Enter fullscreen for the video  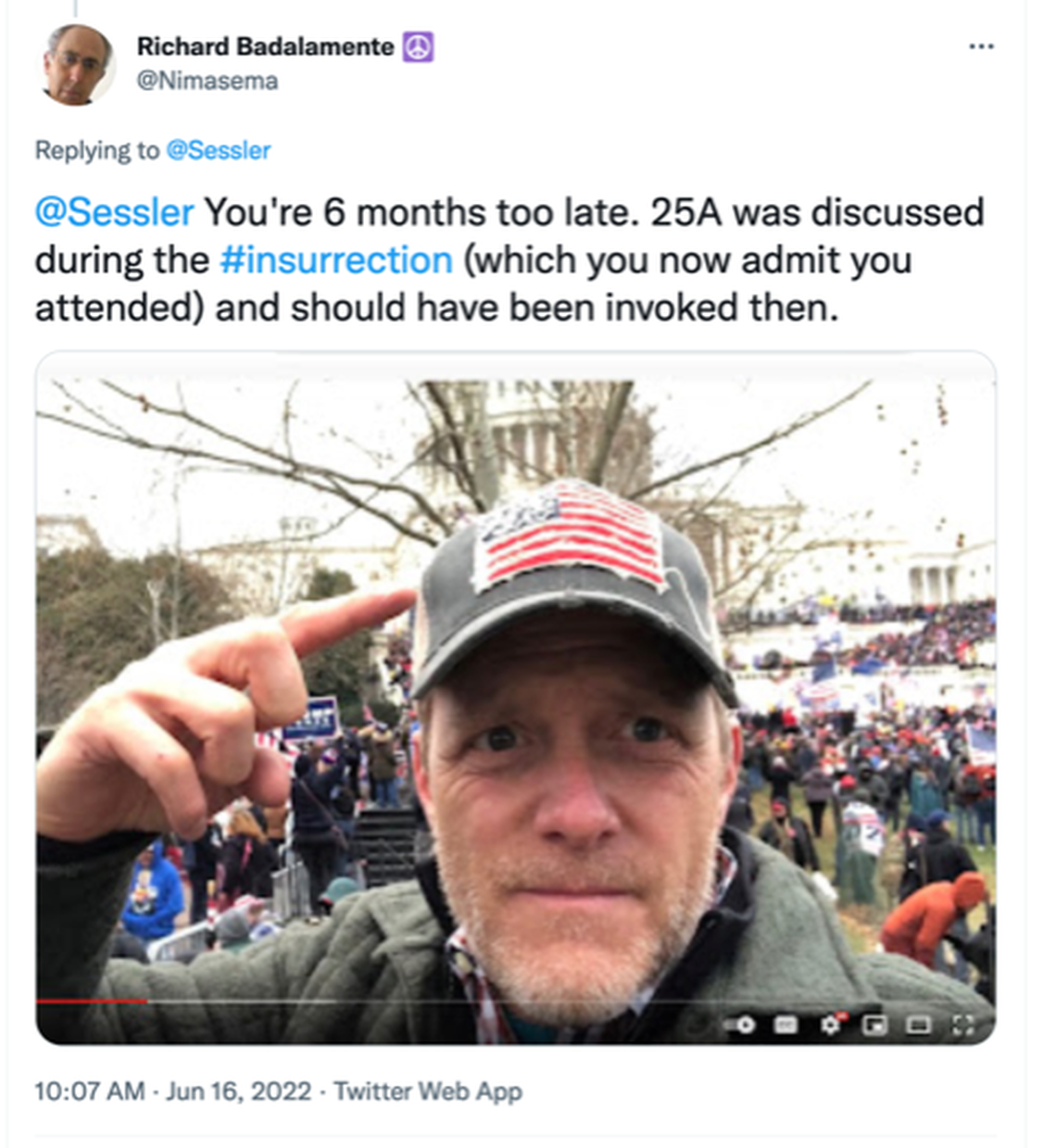[962, 1025]
